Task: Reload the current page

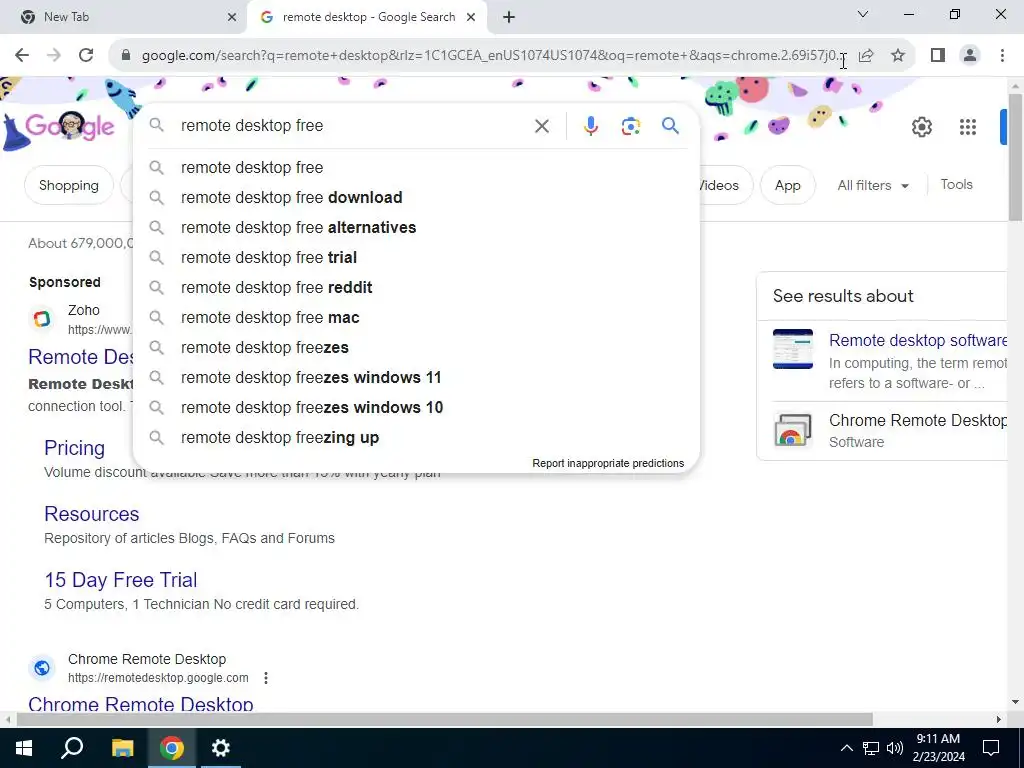Action: coord(86,56)
